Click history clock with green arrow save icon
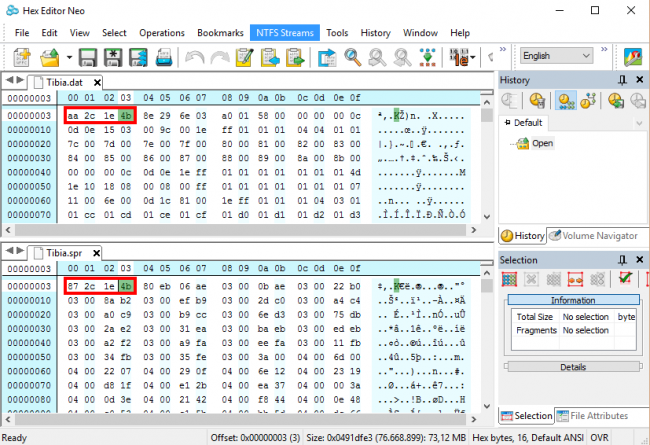The width and height of the screenshot is (650, 445). pyautogui.click(x=616, y=100)
